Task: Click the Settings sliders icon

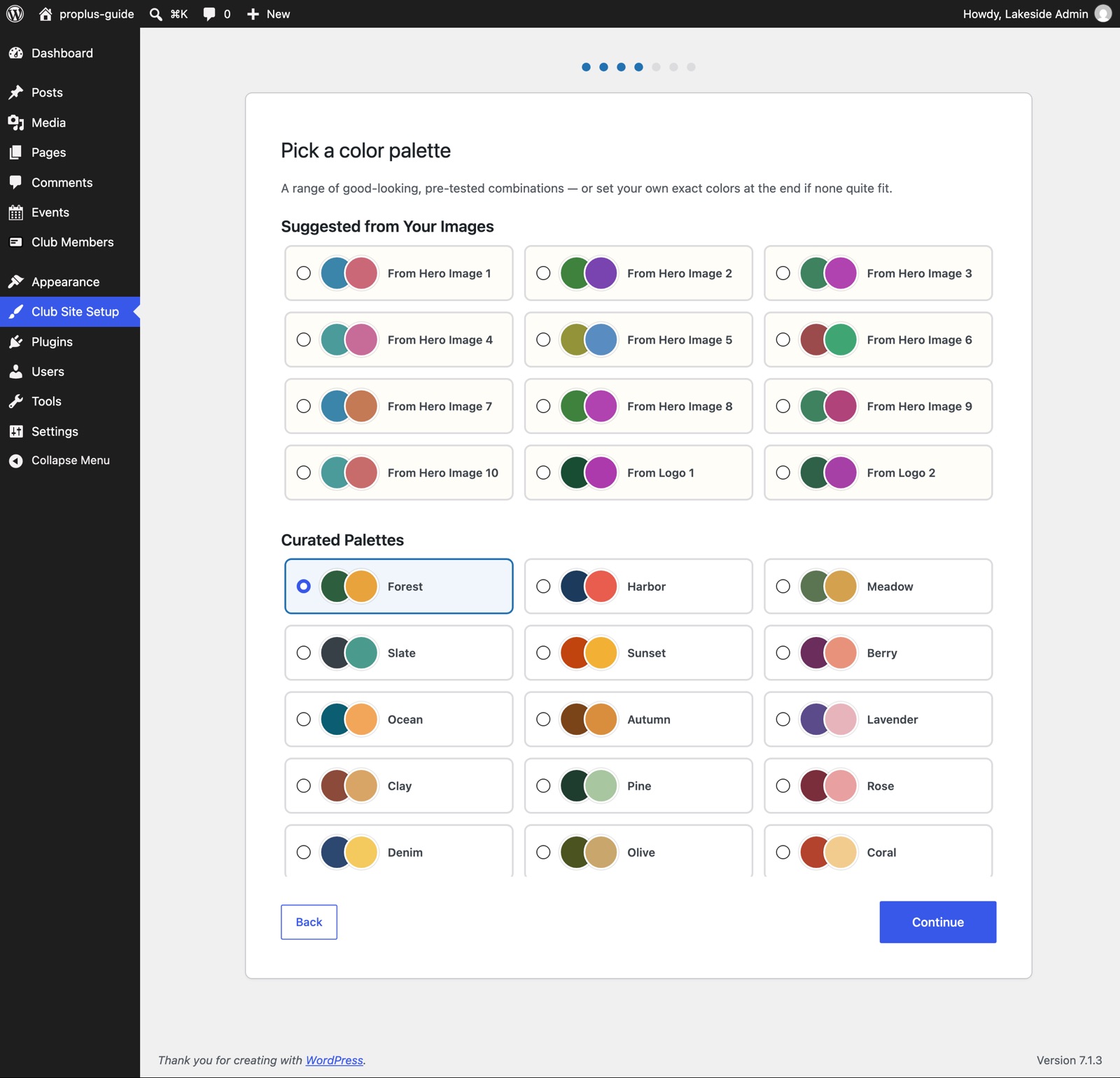Action: [16, 431]
